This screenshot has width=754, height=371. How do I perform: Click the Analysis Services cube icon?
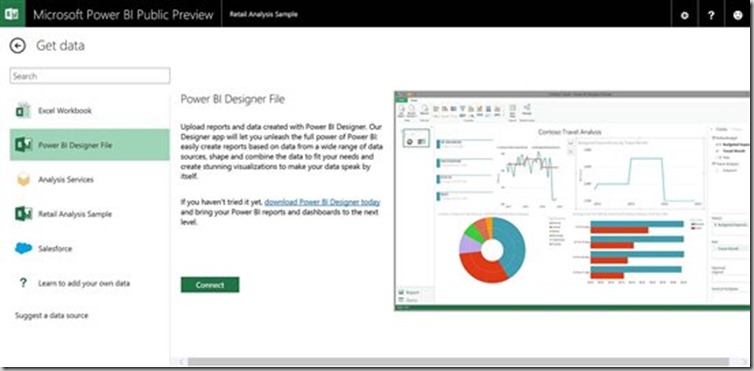tap(23, 179)
